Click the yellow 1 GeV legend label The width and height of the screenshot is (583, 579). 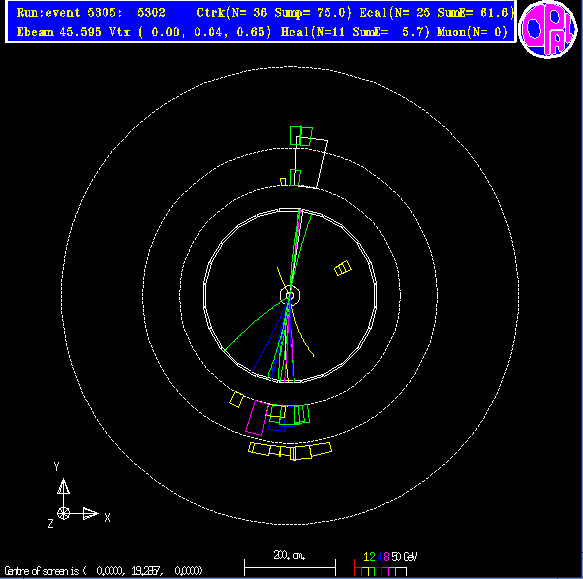366,557
